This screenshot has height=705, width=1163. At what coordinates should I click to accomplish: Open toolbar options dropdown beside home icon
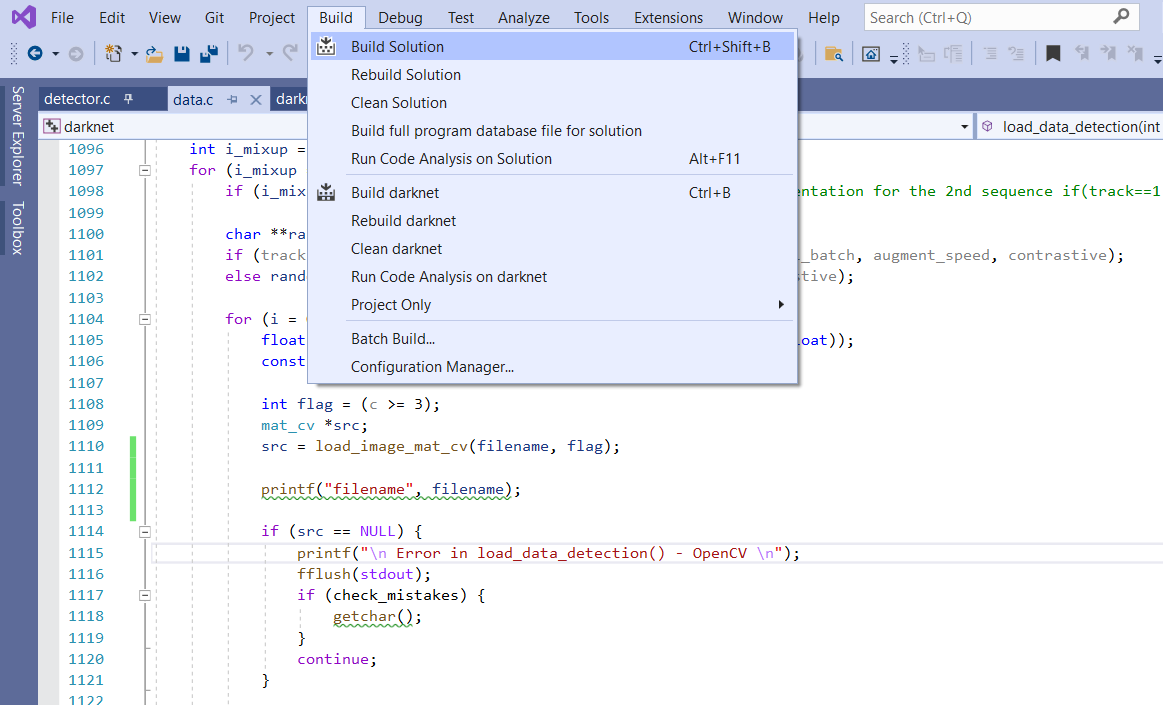pos(894,58)
